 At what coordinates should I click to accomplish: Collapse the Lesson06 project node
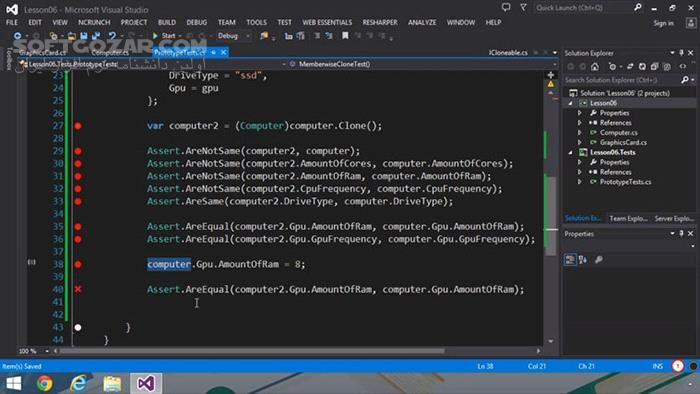pos(571,103)
